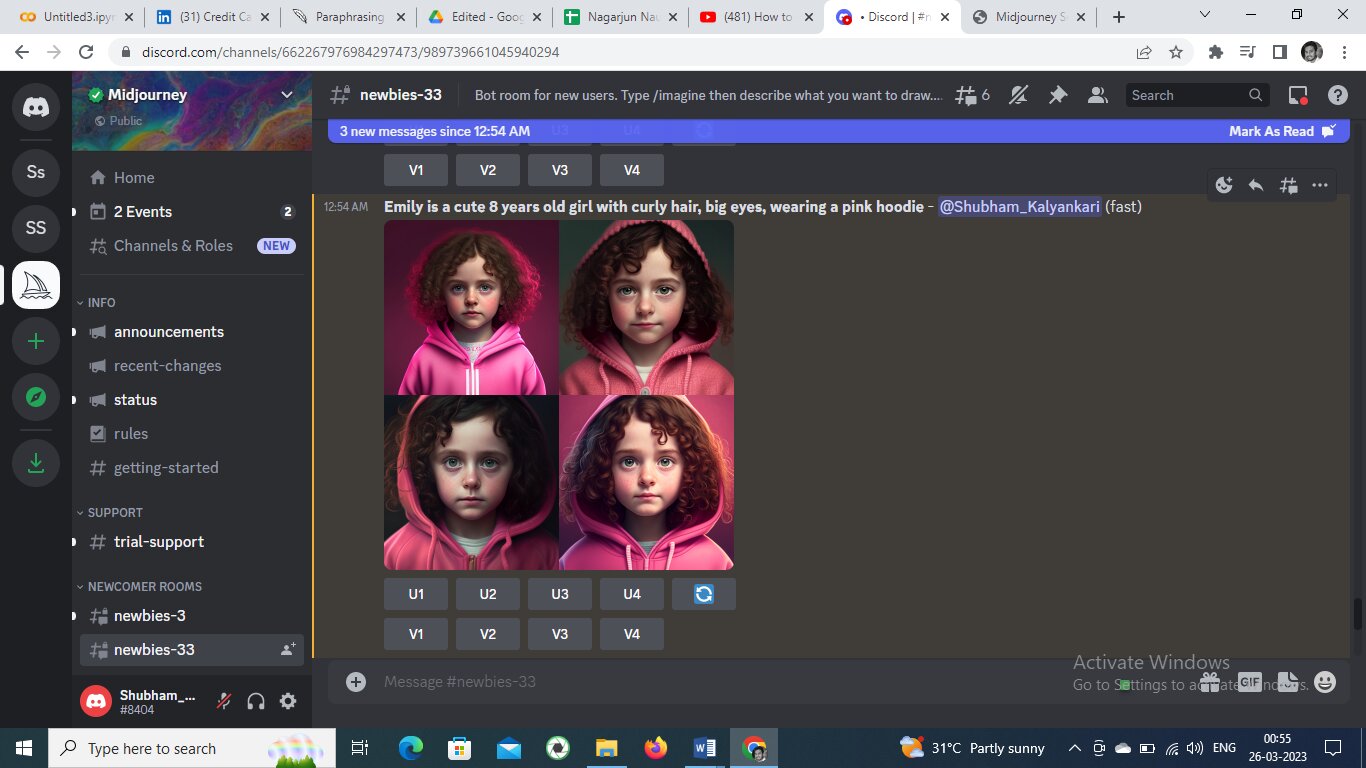The width and height of the screenshot is (1366, 768).
Task: Toggle headphones deafen in user panel
Action: (x=256, y=701)
